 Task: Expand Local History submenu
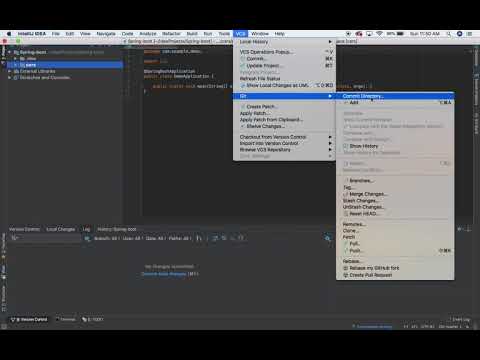(x=284, y=42)
